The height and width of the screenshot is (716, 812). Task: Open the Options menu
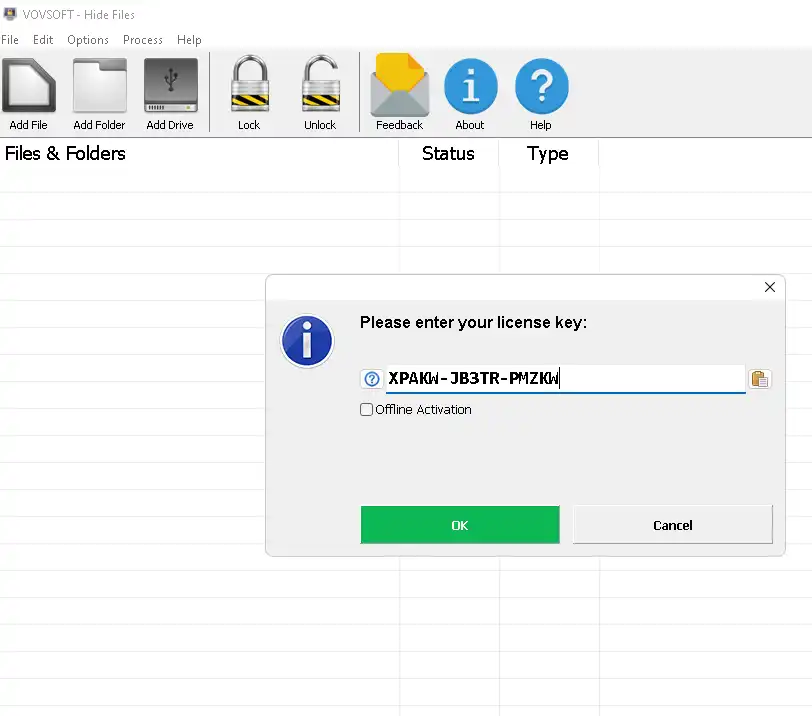(x=88, y=40)
